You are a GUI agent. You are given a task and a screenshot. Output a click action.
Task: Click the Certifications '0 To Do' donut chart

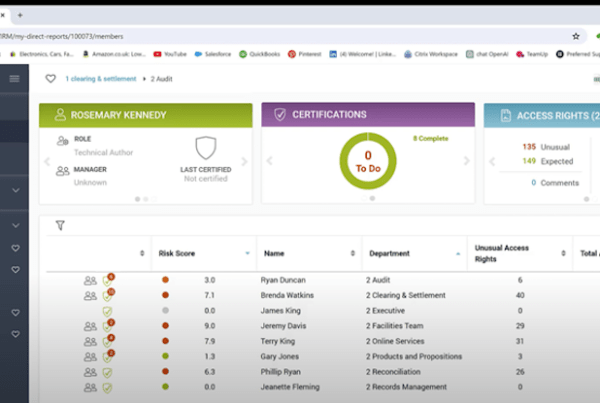tap(368, 161)
